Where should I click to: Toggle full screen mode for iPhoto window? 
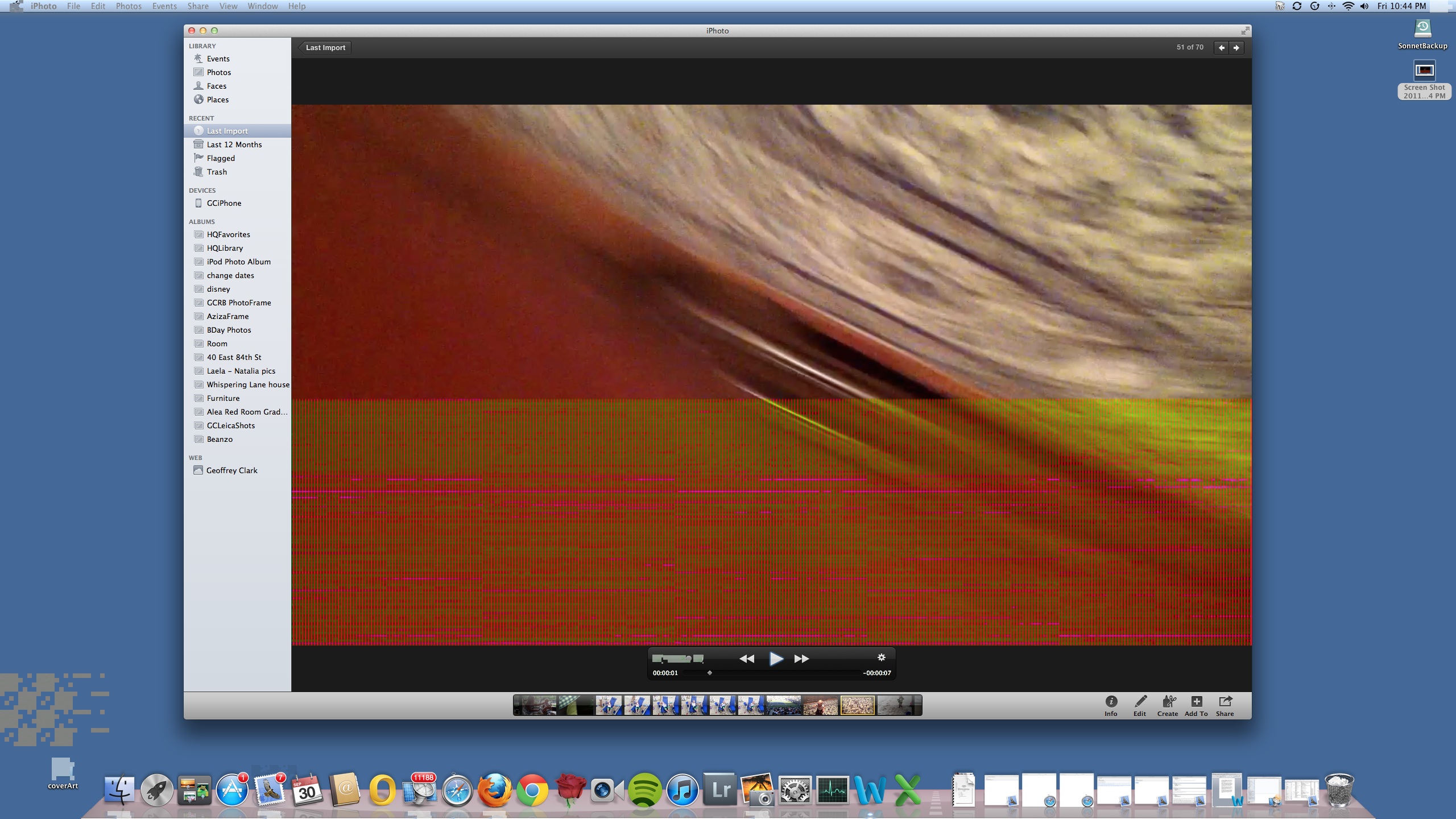coord(1245,30)
